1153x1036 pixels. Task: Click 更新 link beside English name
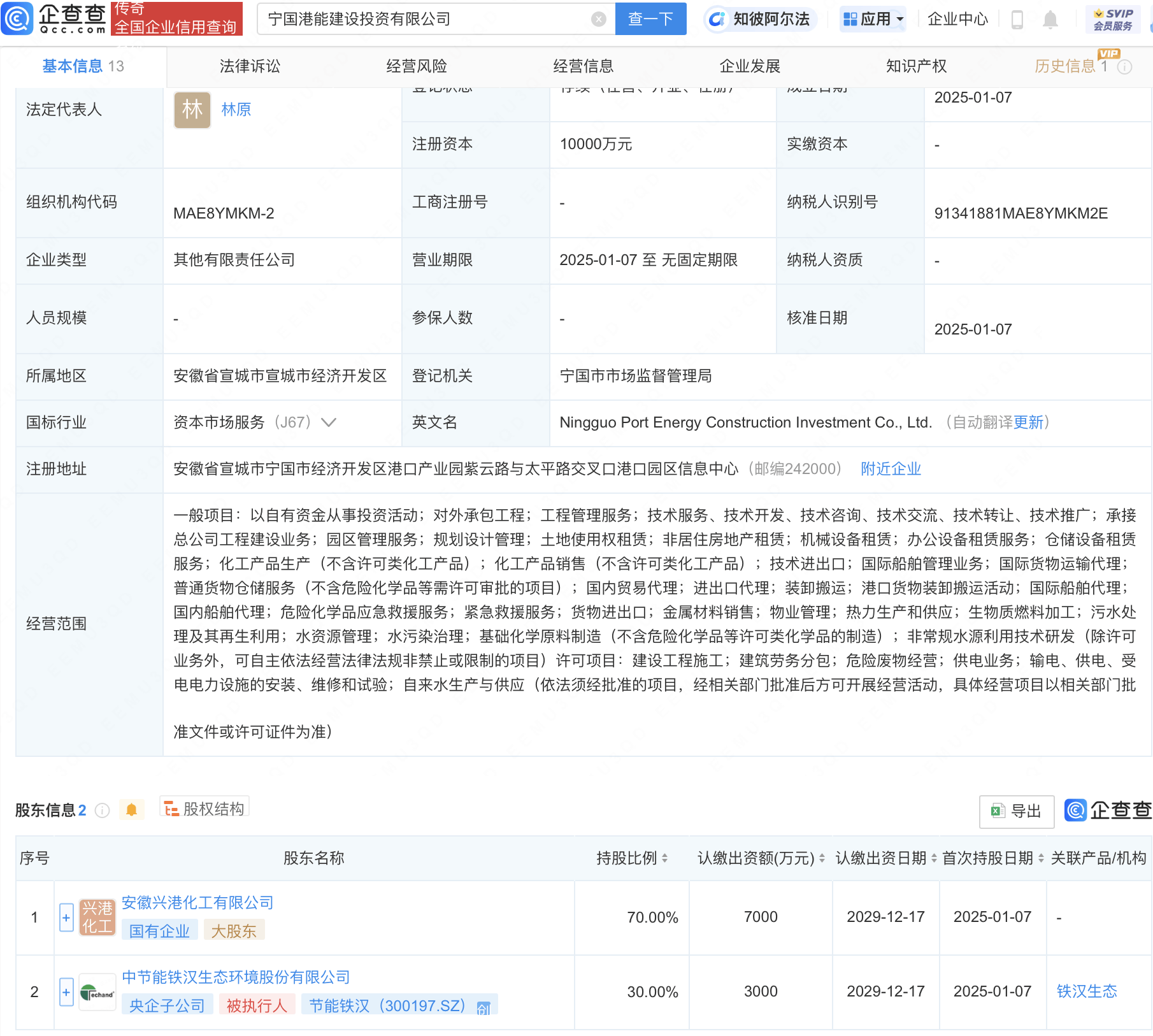pyautogui.click(x=1028, y=422)
